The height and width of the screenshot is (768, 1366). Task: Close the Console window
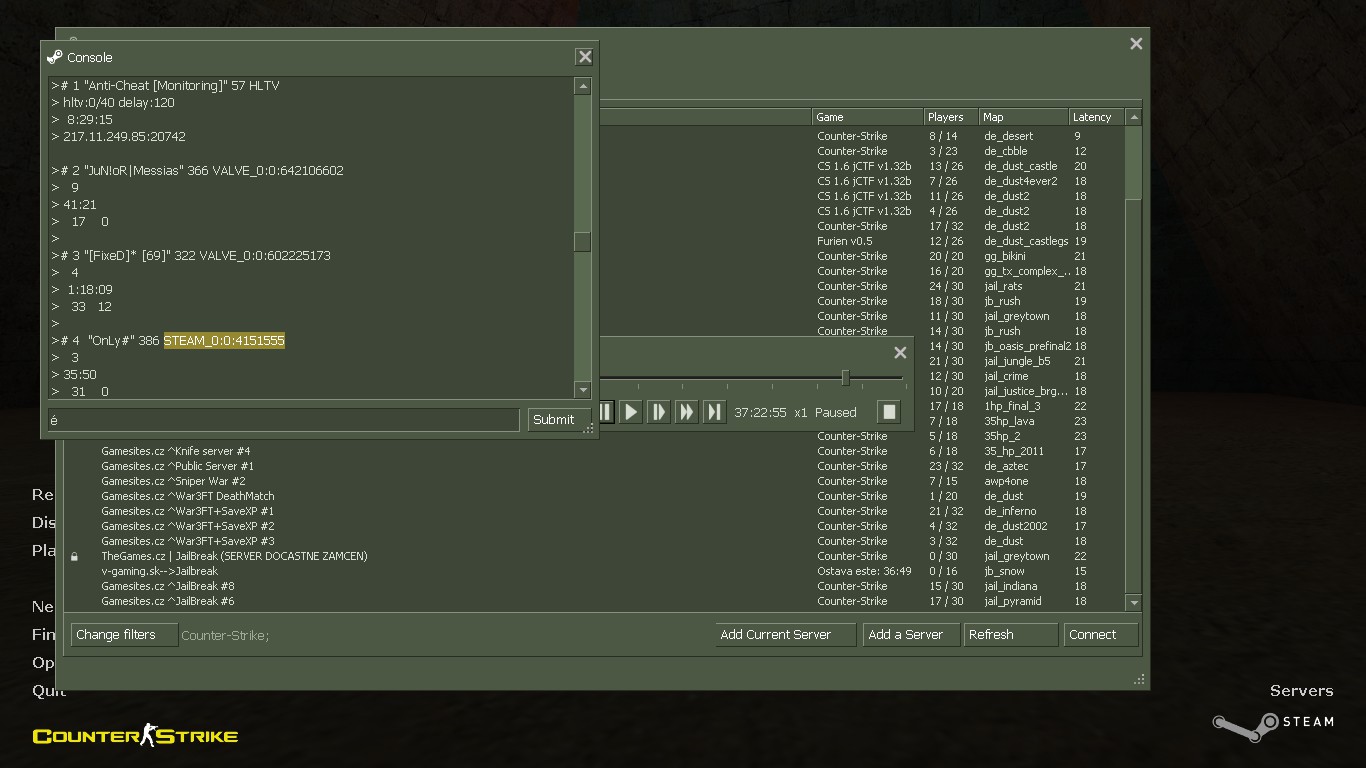point(585,57)
